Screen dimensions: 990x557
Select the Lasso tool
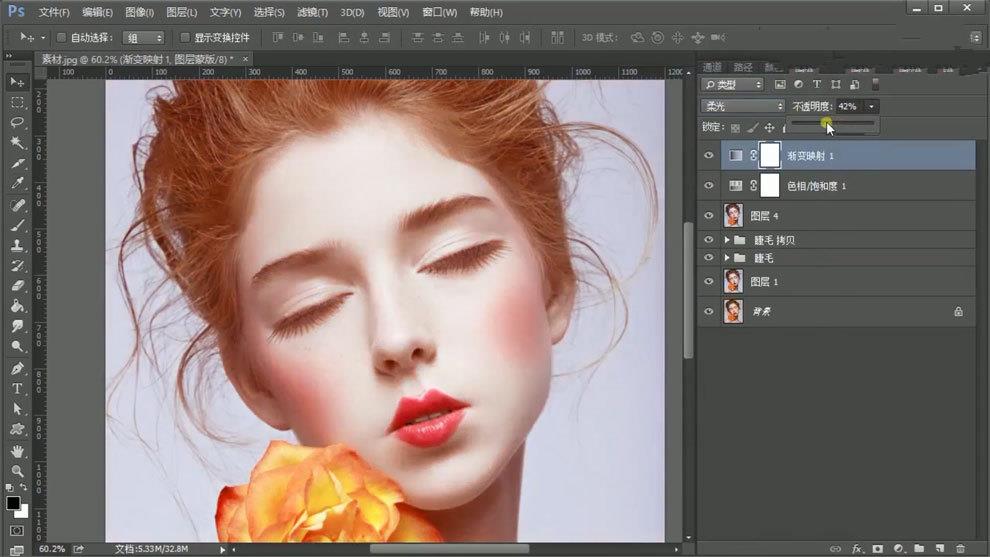click(x=17, y=122)
